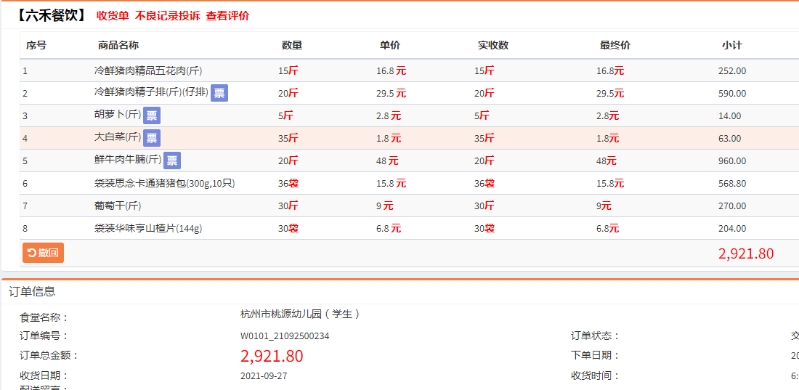Viewport: 799px width, 390px height.
Task: Click the 票 icon beside 鲜牛肉牛腩
Action: click(172, 161)
